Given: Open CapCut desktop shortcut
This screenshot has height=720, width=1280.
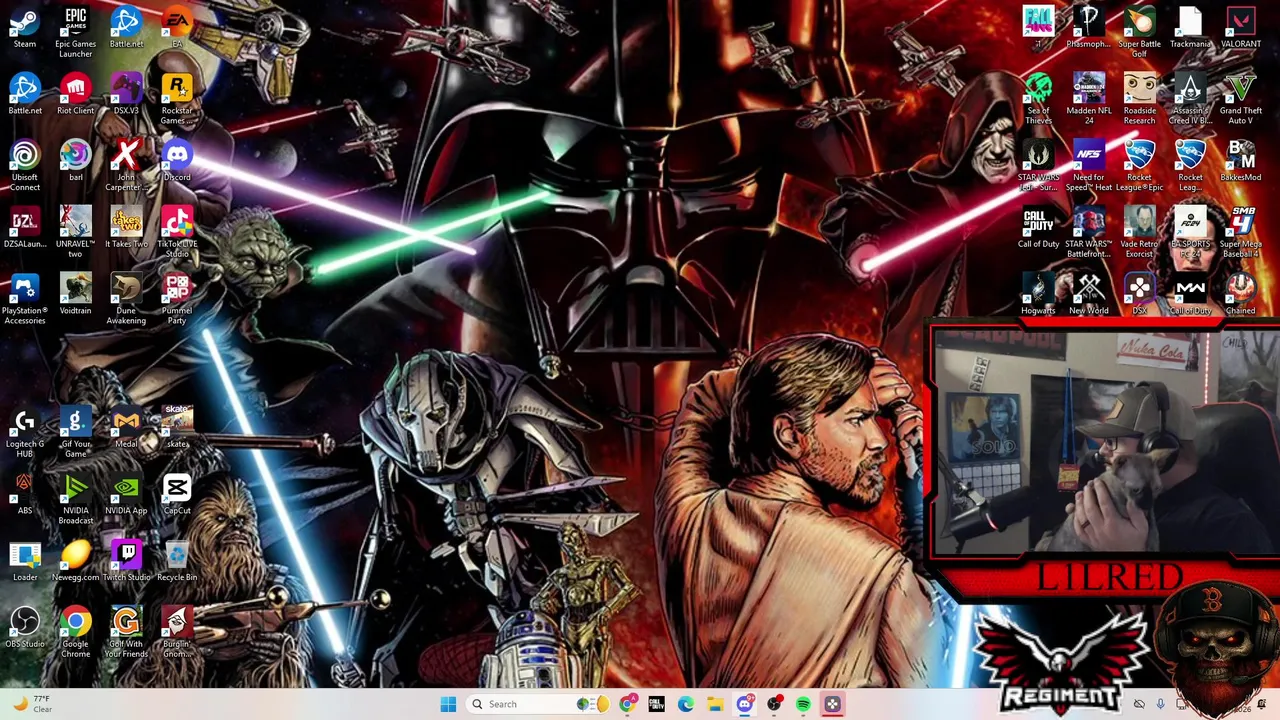Looking at the screenshot, I should tap(177, 495).
